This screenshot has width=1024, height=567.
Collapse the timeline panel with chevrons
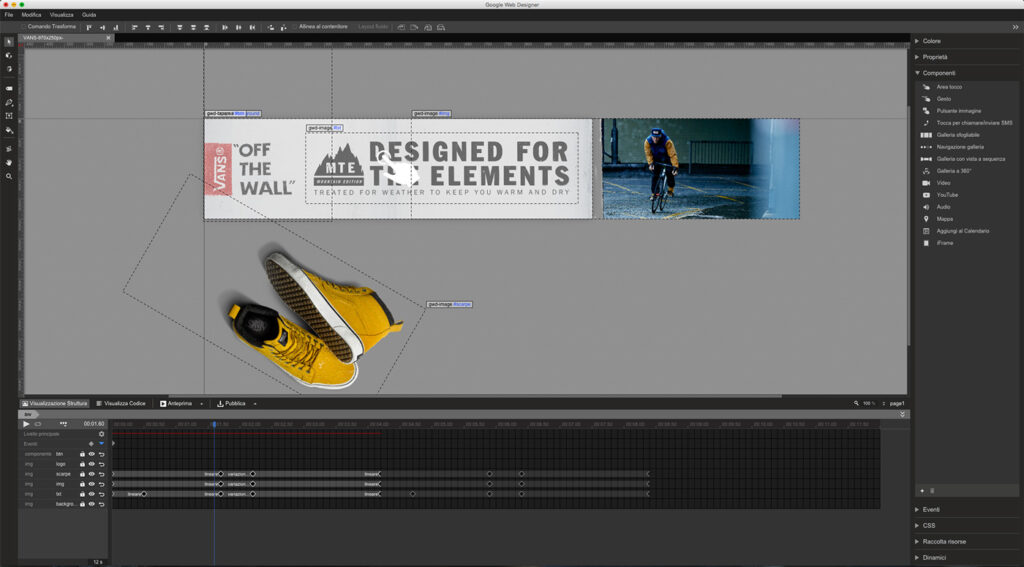point(902,414)
